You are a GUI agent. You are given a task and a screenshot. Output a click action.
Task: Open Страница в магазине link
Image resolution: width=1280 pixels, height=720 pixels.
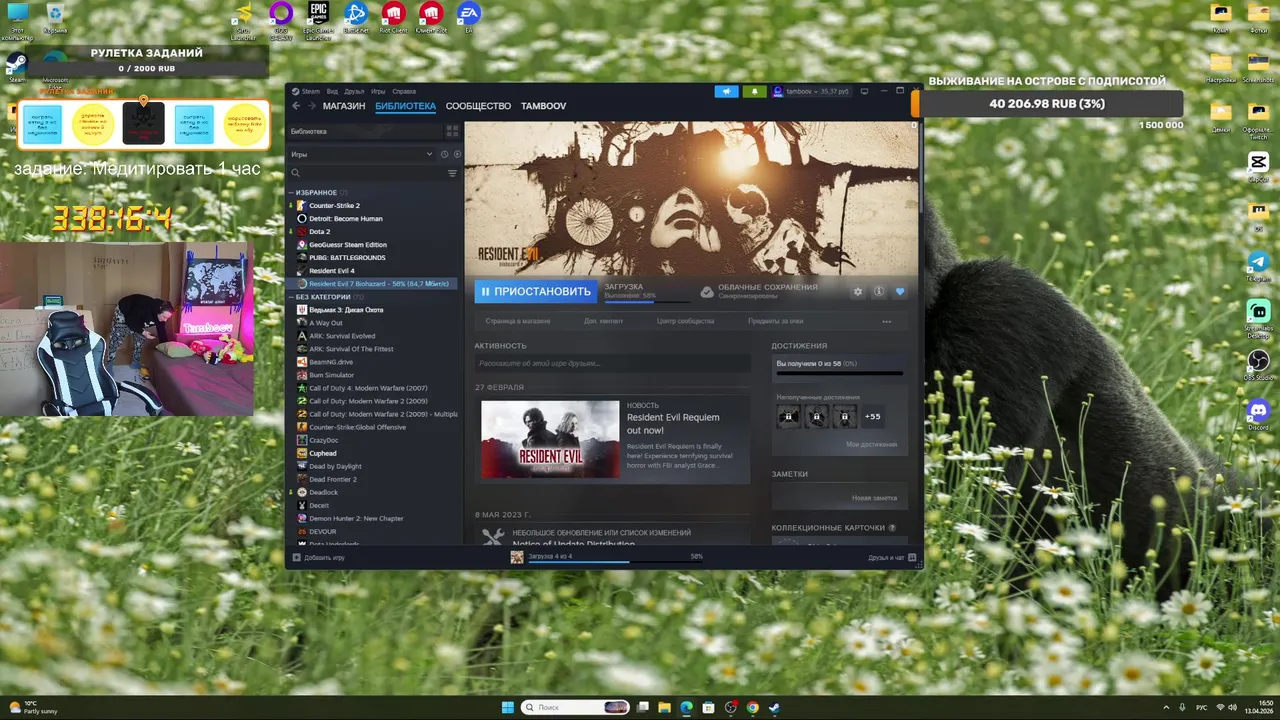click(518, 321)
